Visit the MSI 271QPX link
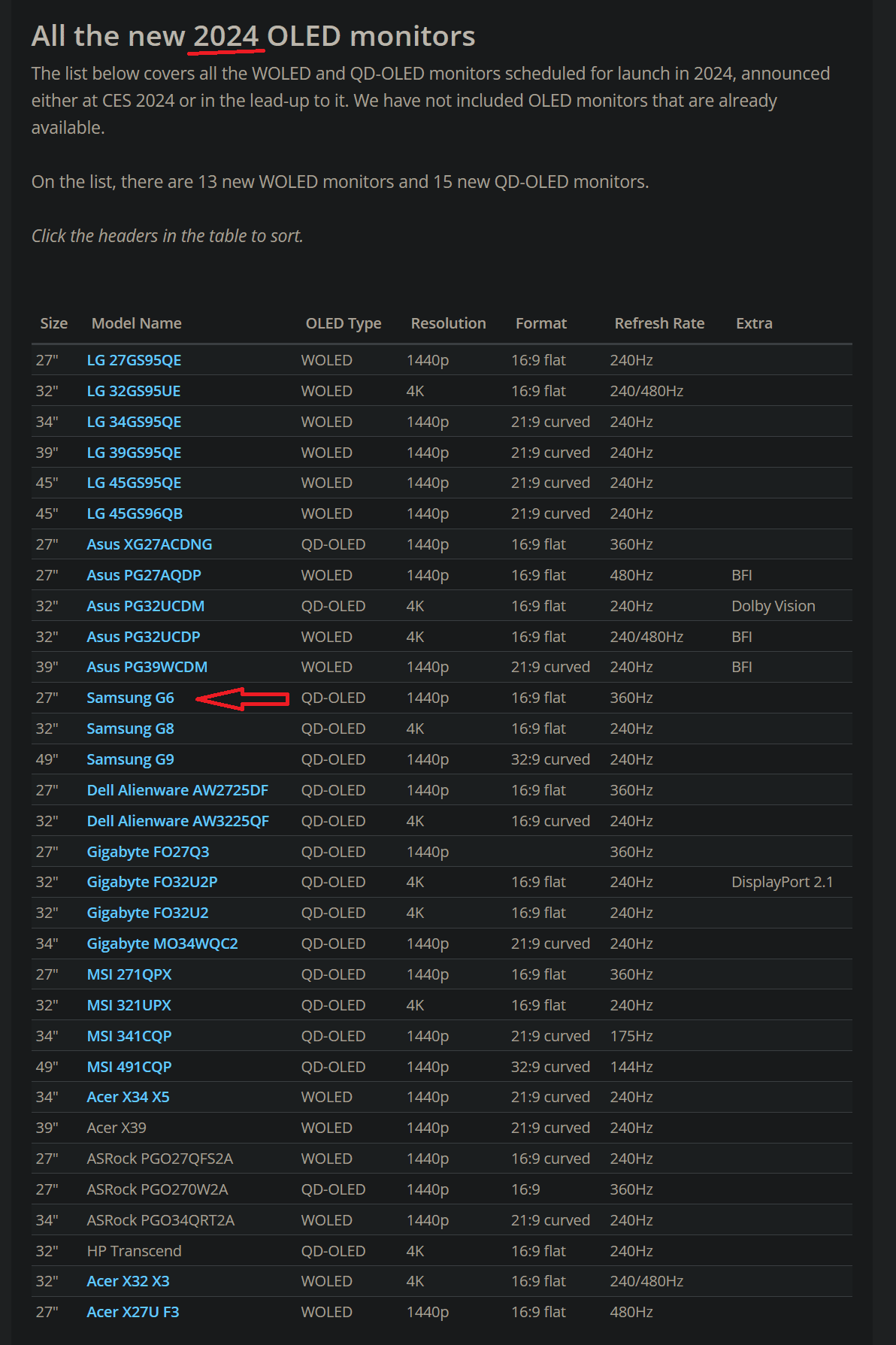 (x=129, y=974)
